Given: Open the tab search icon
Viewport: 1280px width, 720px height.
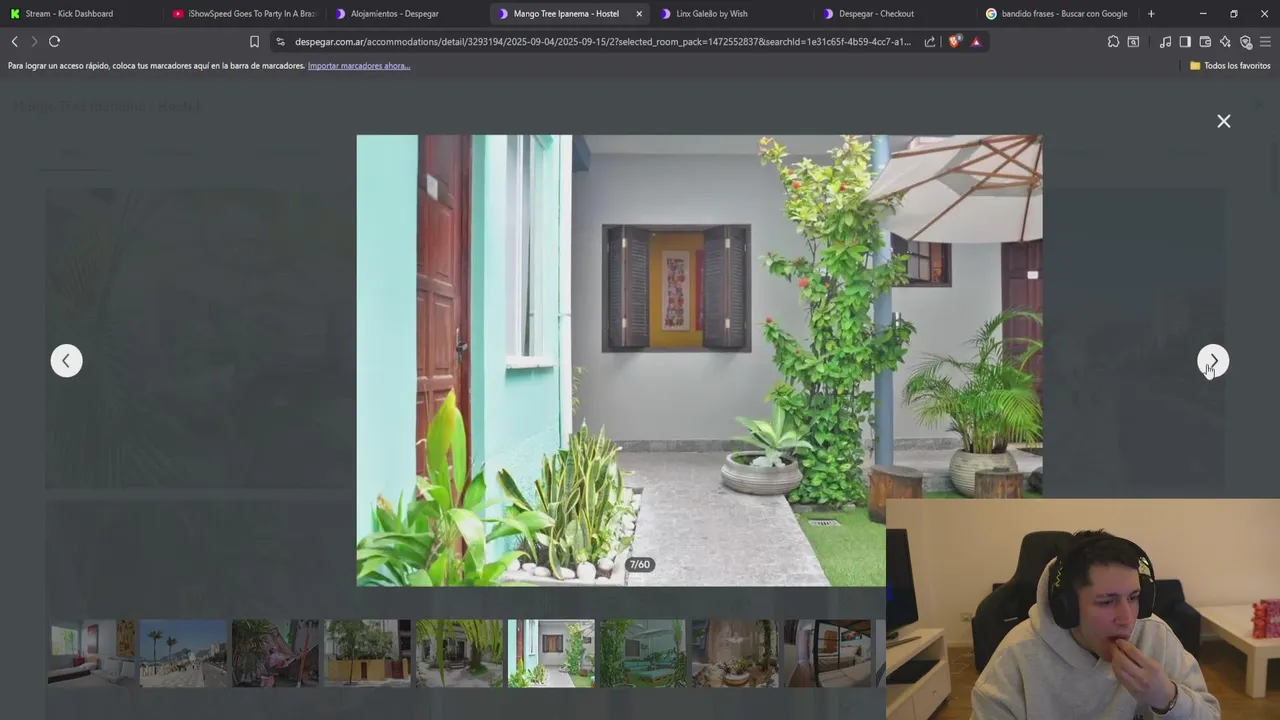Looking at the screenshot, I should [1133, 42].
